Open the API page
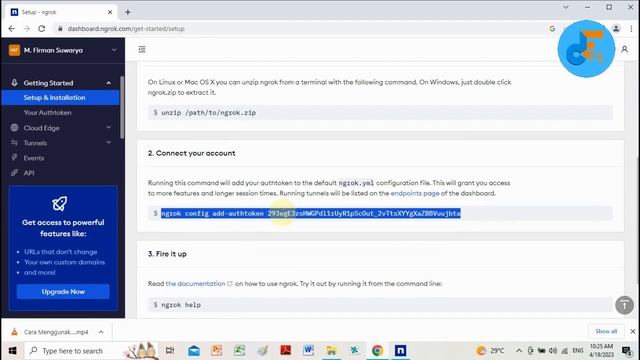Image resolution: width=640 pixels, height=360 pixels. click(29, 173)
